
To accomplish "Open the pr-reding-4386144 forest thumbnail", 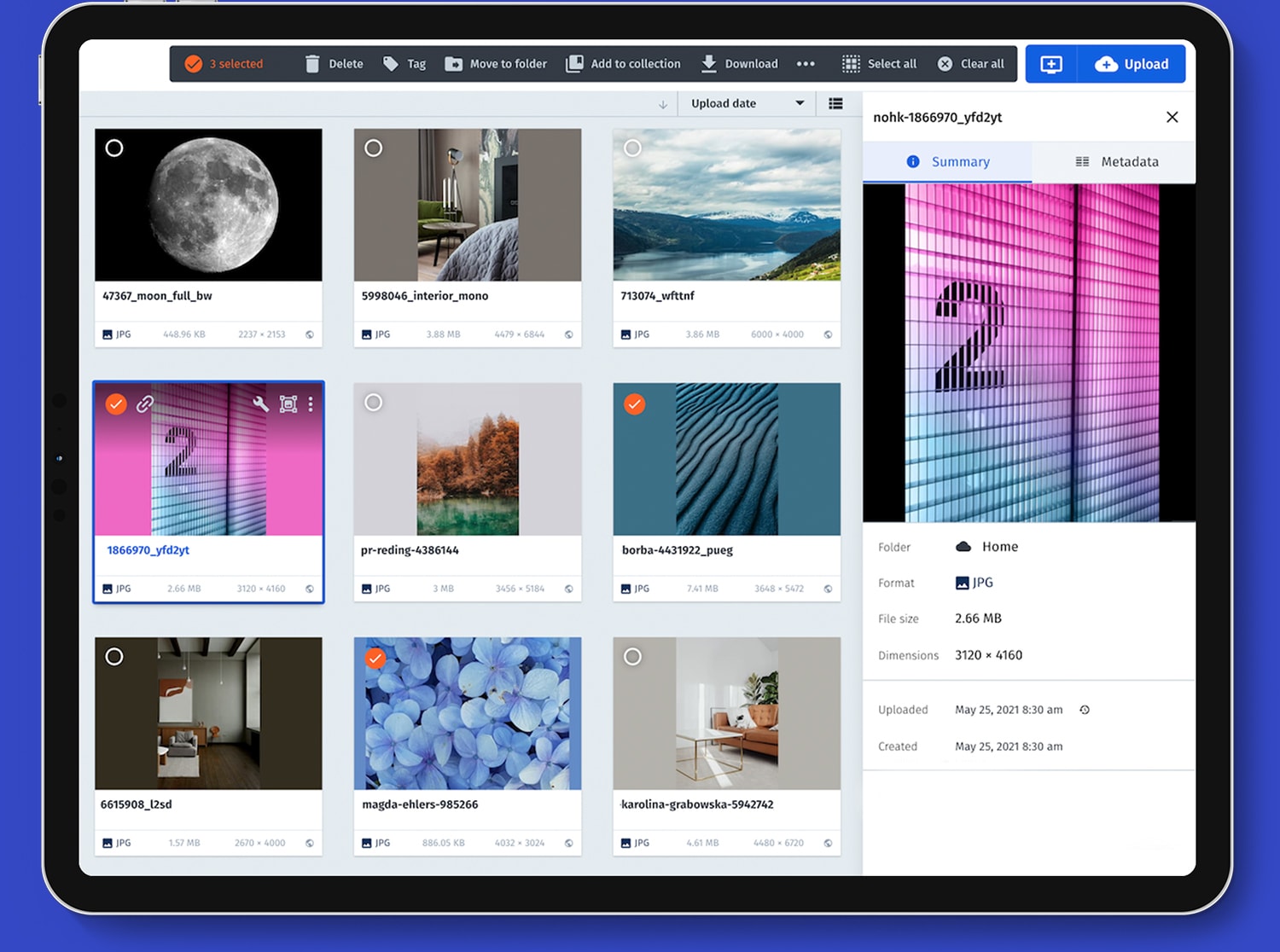I will pos(468,460).
